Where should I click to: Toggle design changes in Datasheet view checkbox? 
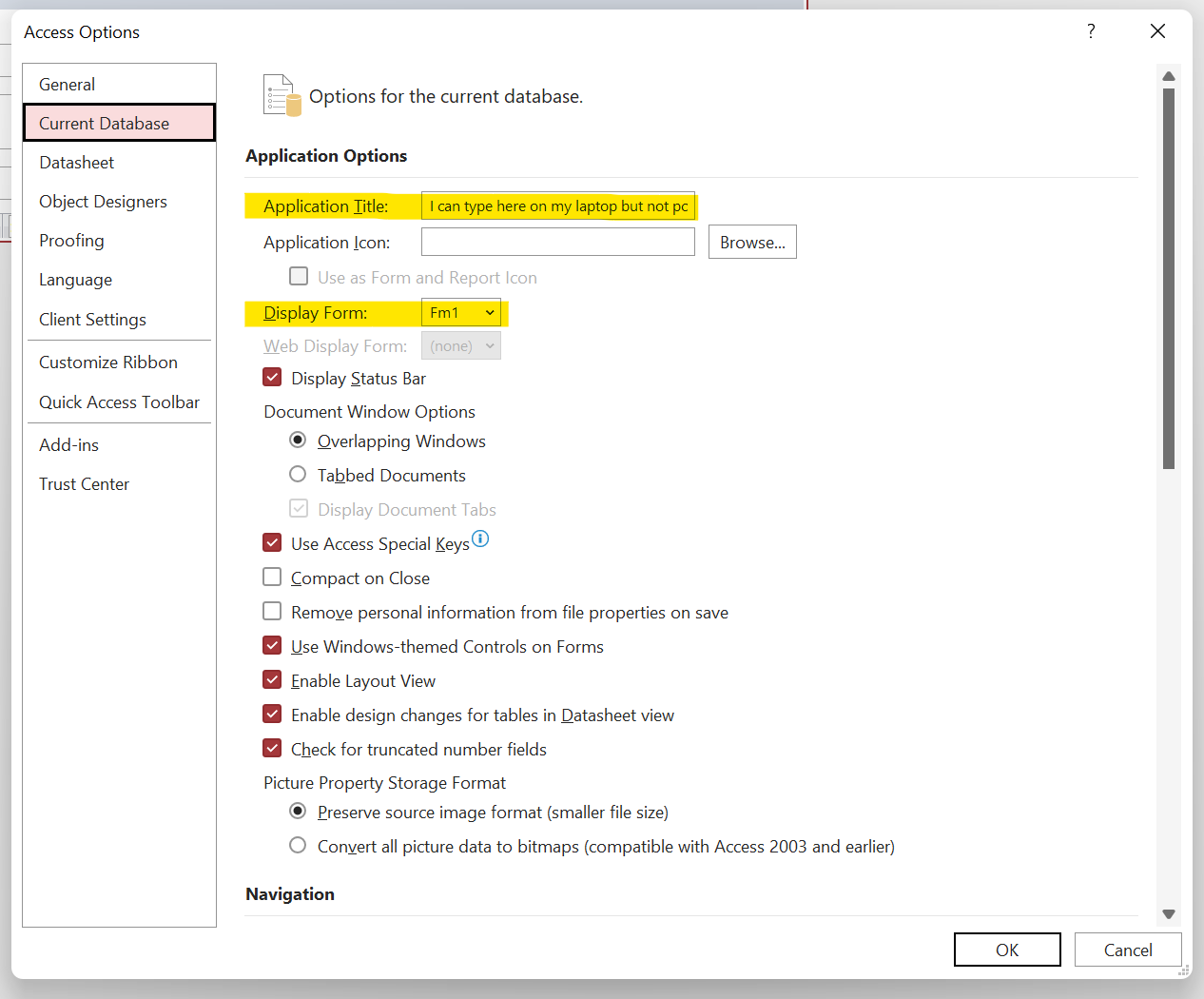tap(272, 714)
